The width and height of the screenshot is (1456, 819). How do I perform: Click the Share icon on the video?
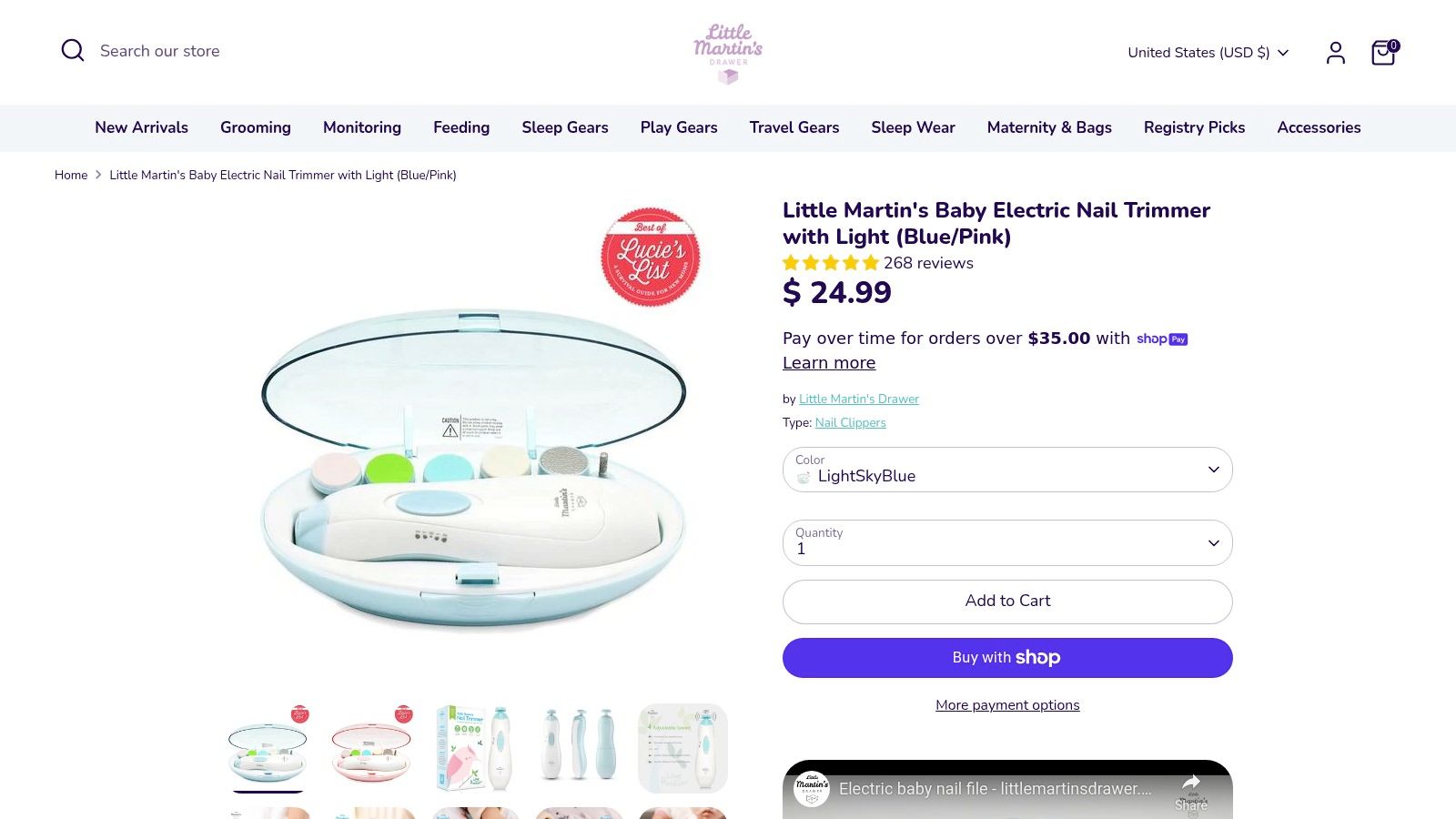coord(1191,781)
